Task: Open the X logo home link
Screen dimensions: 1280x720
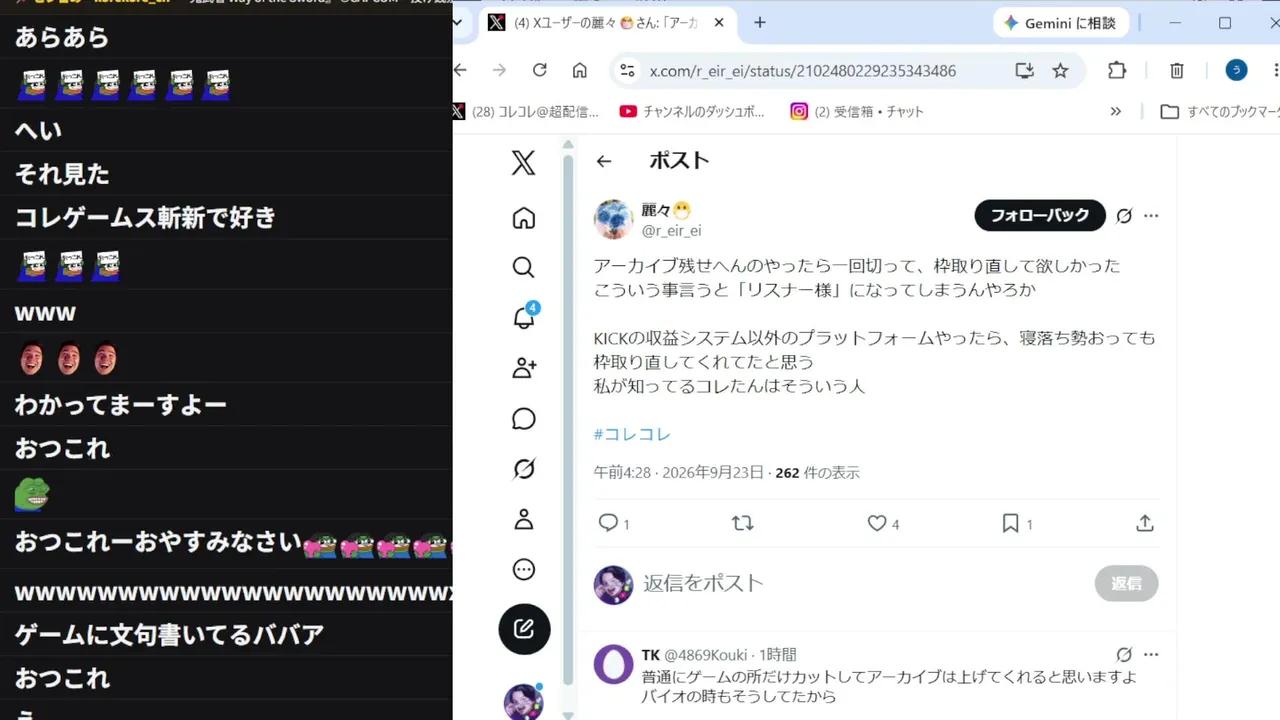Action: [523, 163]
